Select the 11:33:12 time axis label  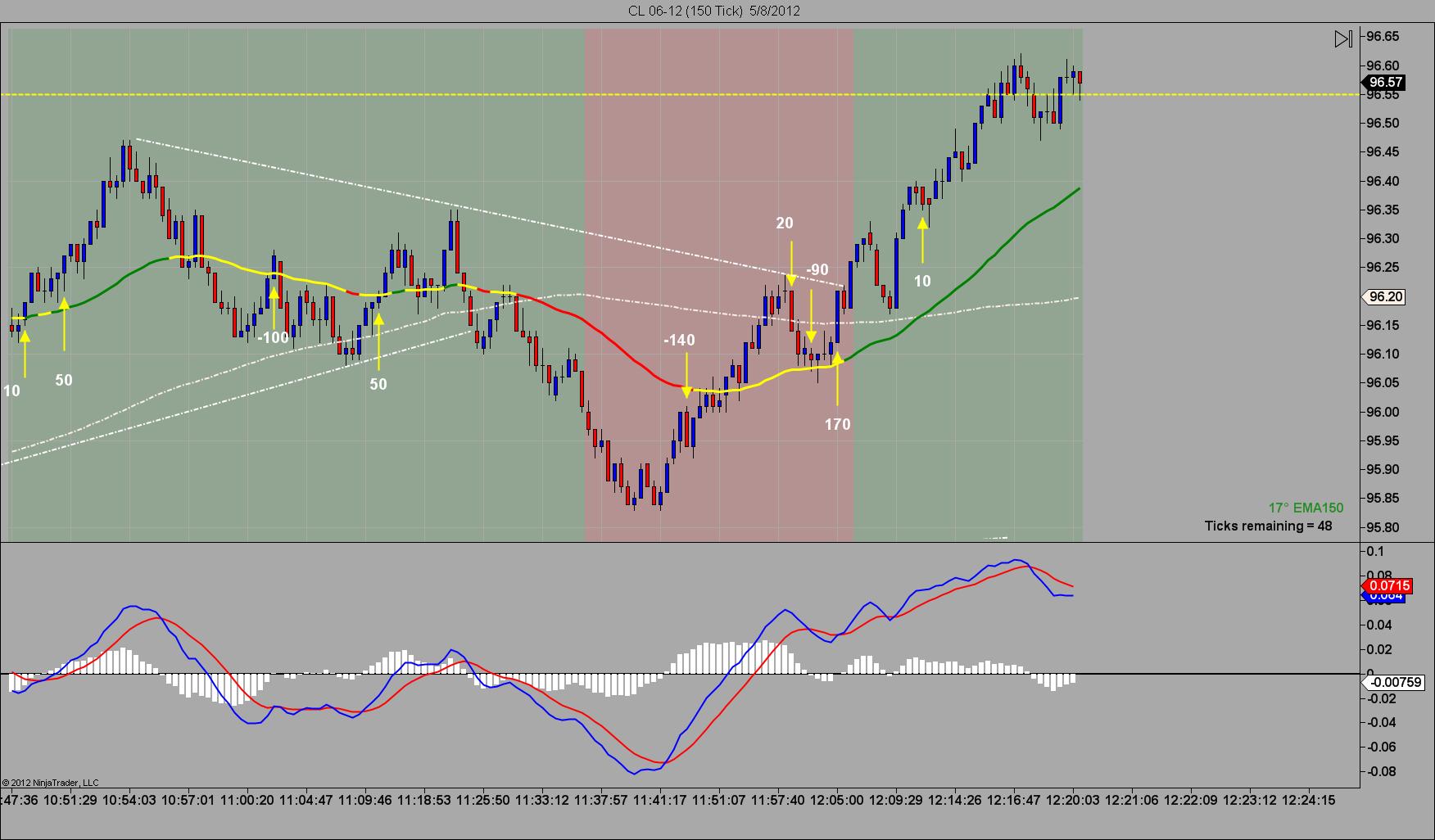coord(542,800)
